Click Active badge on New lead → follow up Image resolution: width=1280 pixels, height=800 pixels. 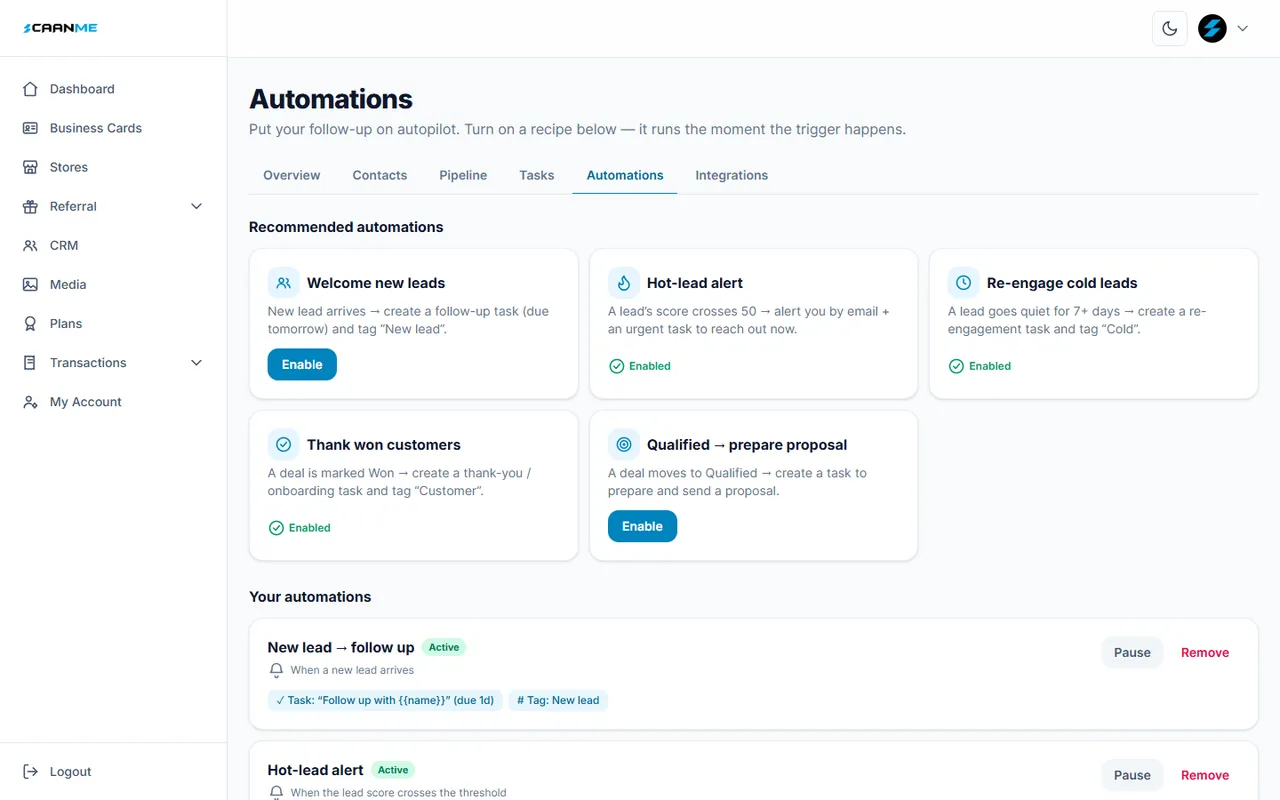point(444,647)
